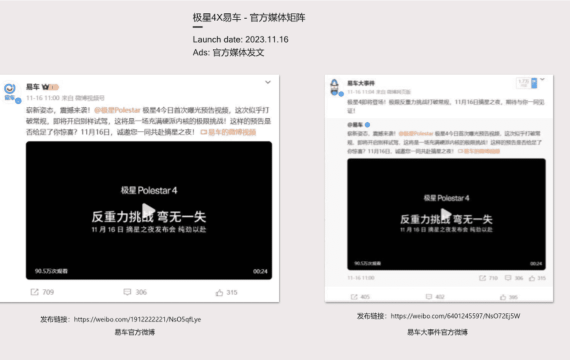
Task: Click the 易车官方微博 caption
Action: pyautogui.click(x=135, y=332)
